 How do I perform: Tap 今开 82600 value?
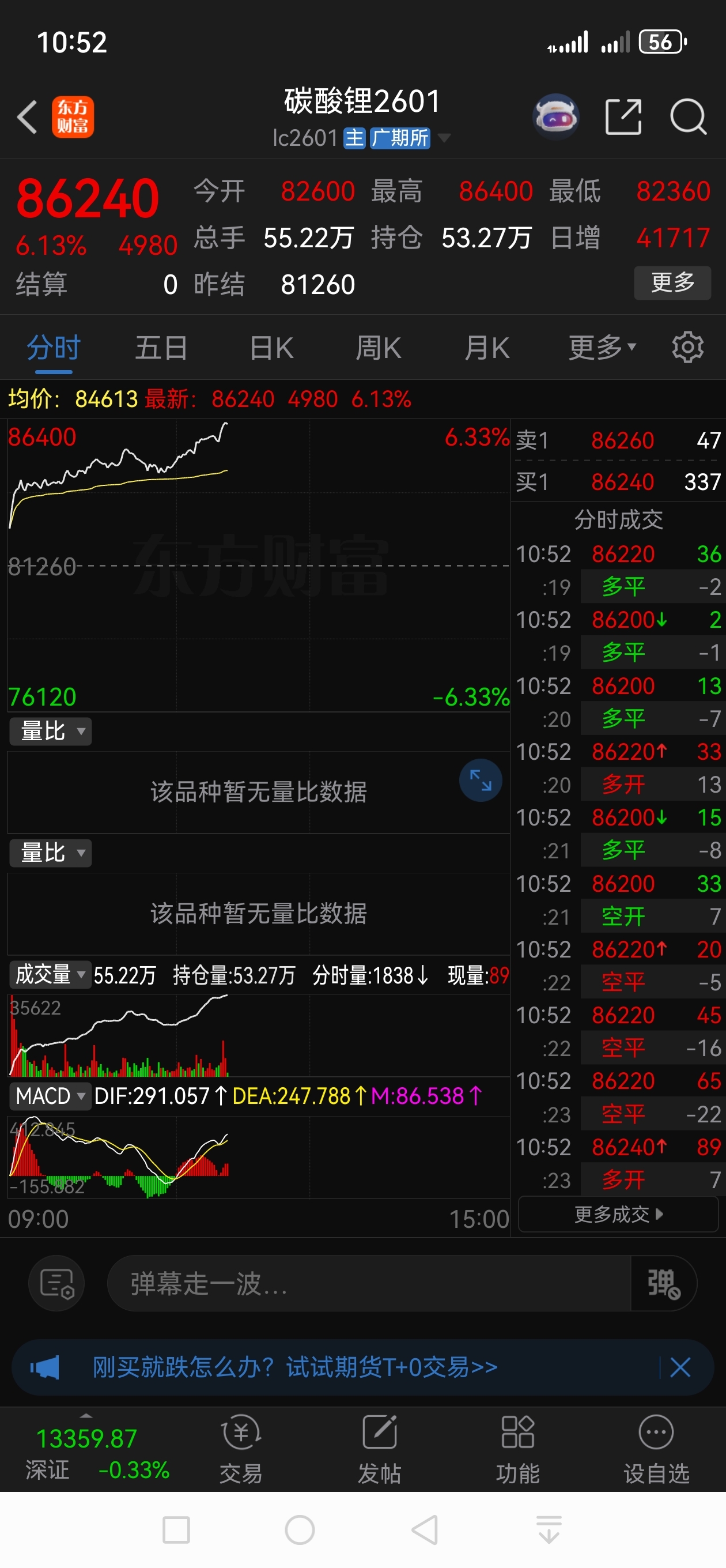[317, 191]
